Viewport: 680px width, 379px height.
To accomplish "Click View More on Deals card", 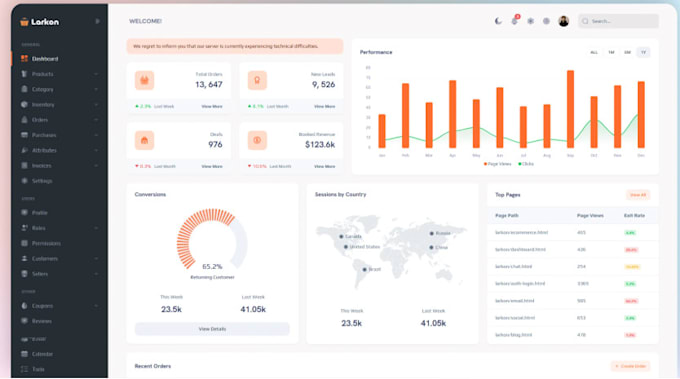I will click(x=212, y=166).
